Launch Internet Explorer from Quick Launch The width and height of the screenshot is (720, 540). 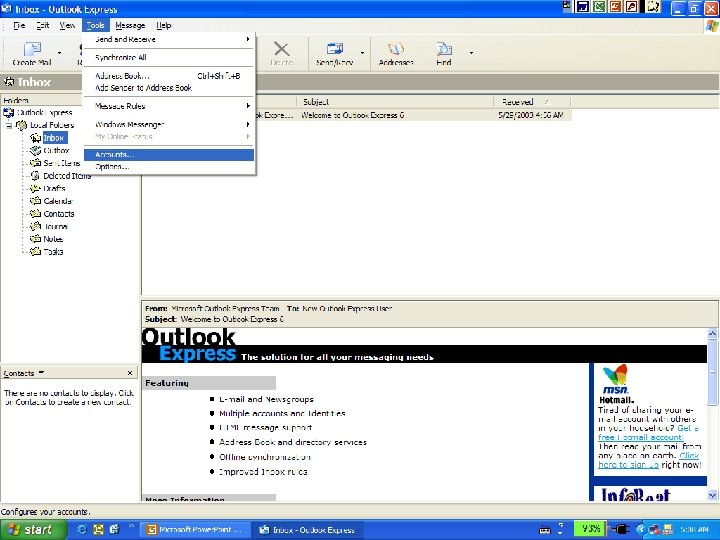pos(82,529)
